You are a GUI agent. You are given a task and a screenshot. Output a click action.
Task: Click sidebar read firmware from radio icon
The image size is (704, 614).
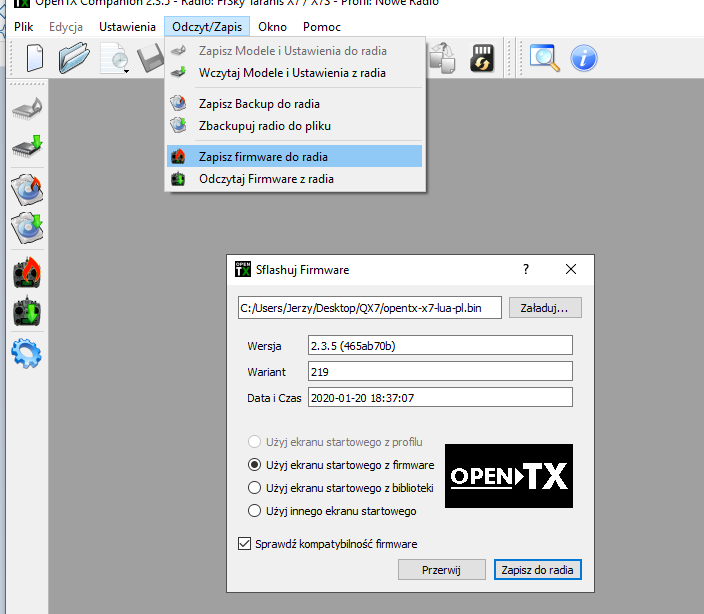pyautogui.click(x=27, y=311)
